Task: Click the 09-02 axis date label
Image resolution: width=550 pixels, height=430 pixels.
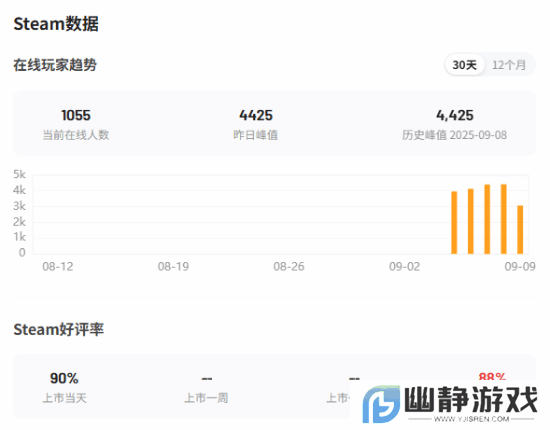Action: [x=404, y=267]
